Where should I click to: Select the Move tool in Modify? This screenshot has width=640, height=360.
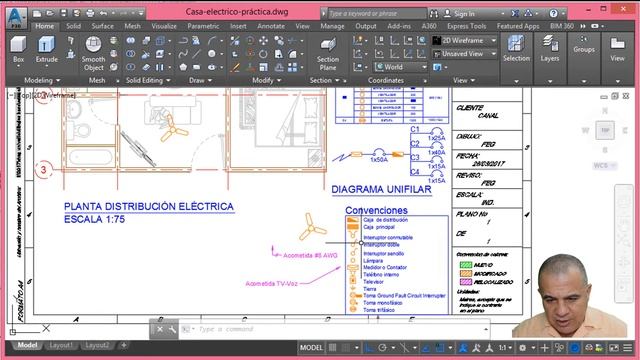[x=264, y=40]
